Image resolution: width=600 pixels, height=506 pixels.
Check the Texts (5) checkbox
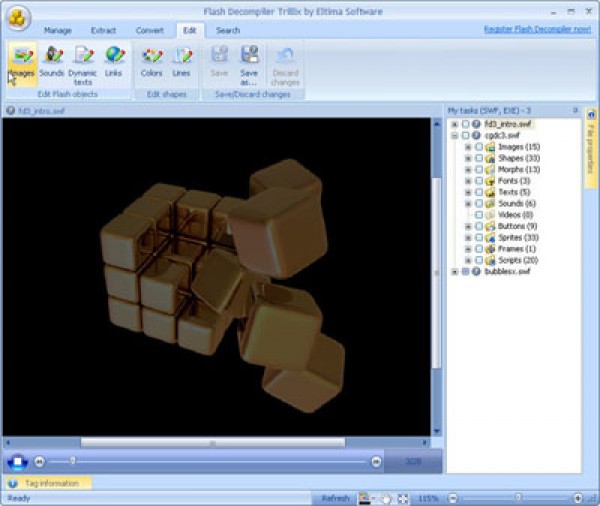tap(479, 192)
